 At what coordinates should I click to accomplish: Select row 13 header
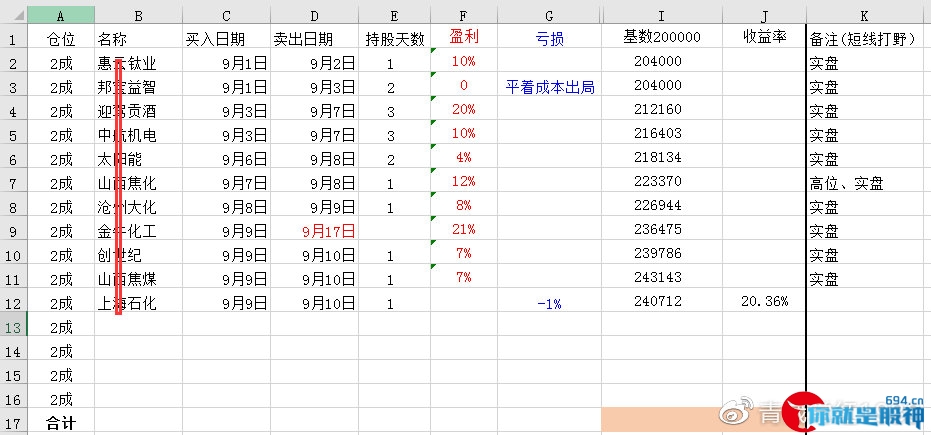pos(14,328)
